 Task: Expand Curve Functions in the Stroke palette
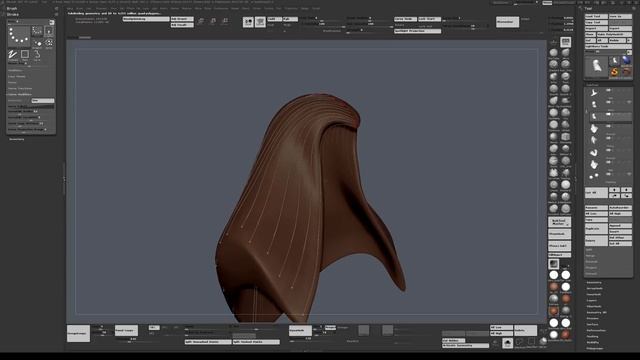pos(20,89)
